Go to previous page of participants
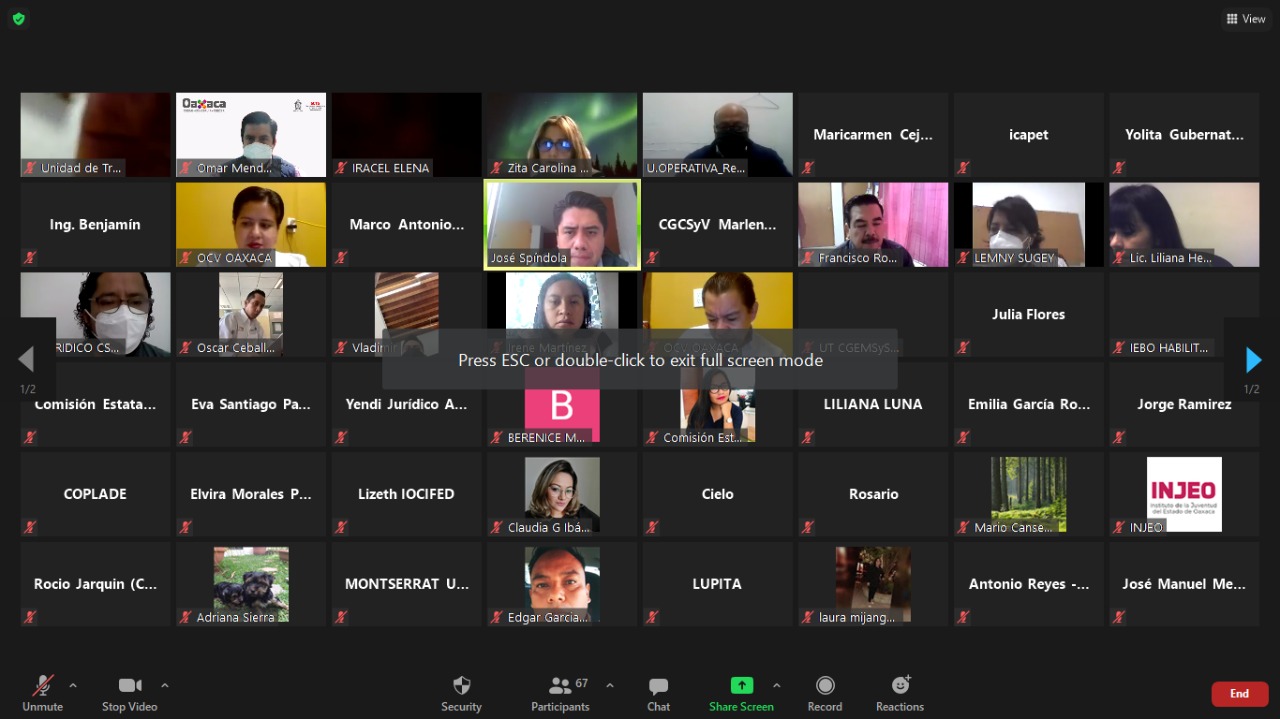Image resolution: width=1280 pixels, height=719 pixels. click(x=27, y=360)
